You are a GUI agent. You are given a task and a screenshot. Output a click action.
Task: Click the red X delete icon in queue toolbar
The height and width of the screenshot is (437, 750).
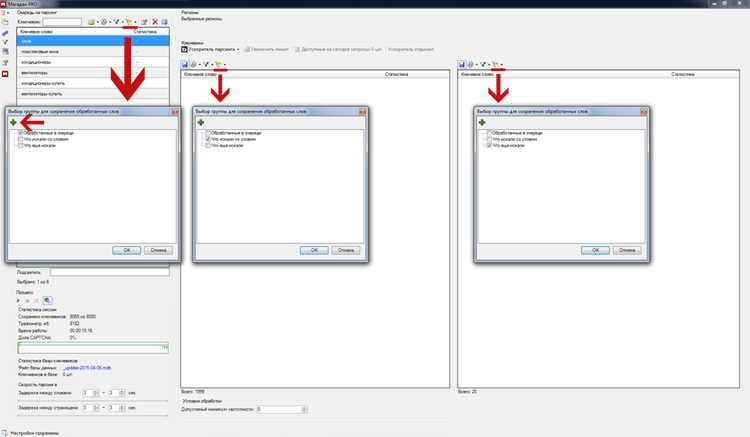(155, 22)
